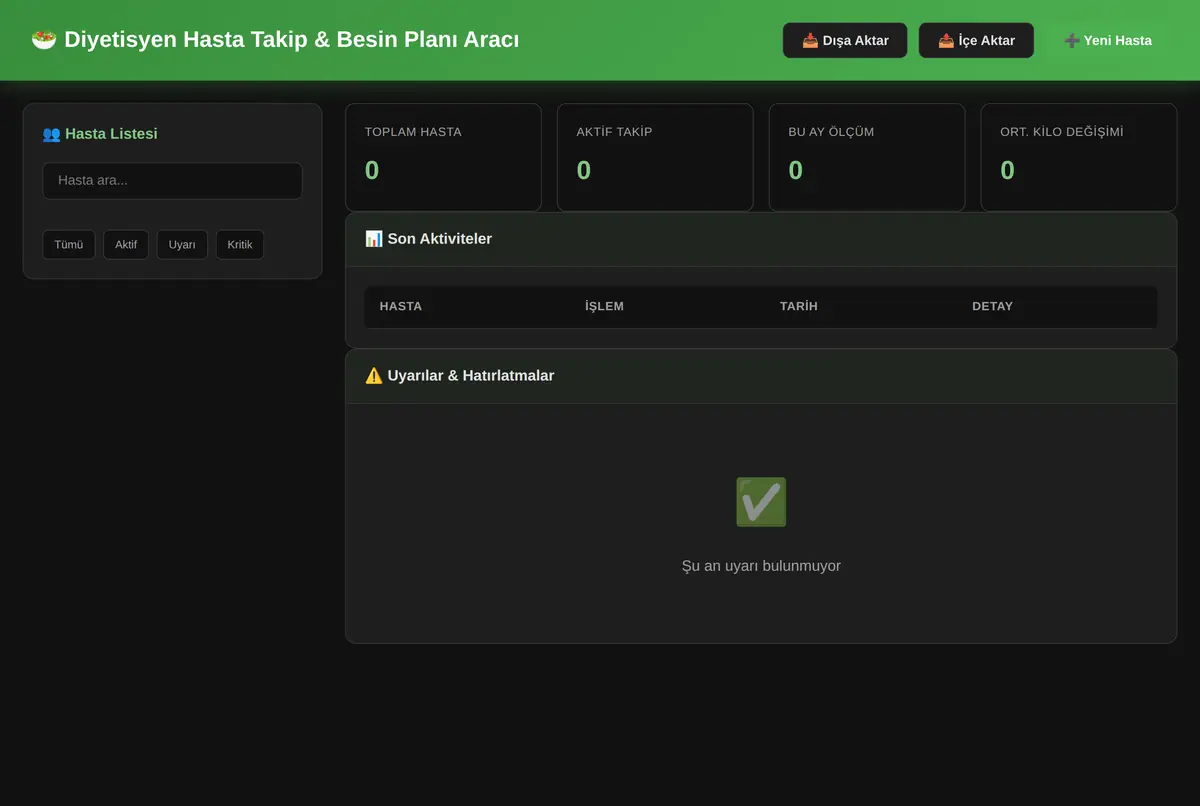Click the 'Hasta Listesi' panel heading
The image size is (1200, 806).
tap(111, 134)
